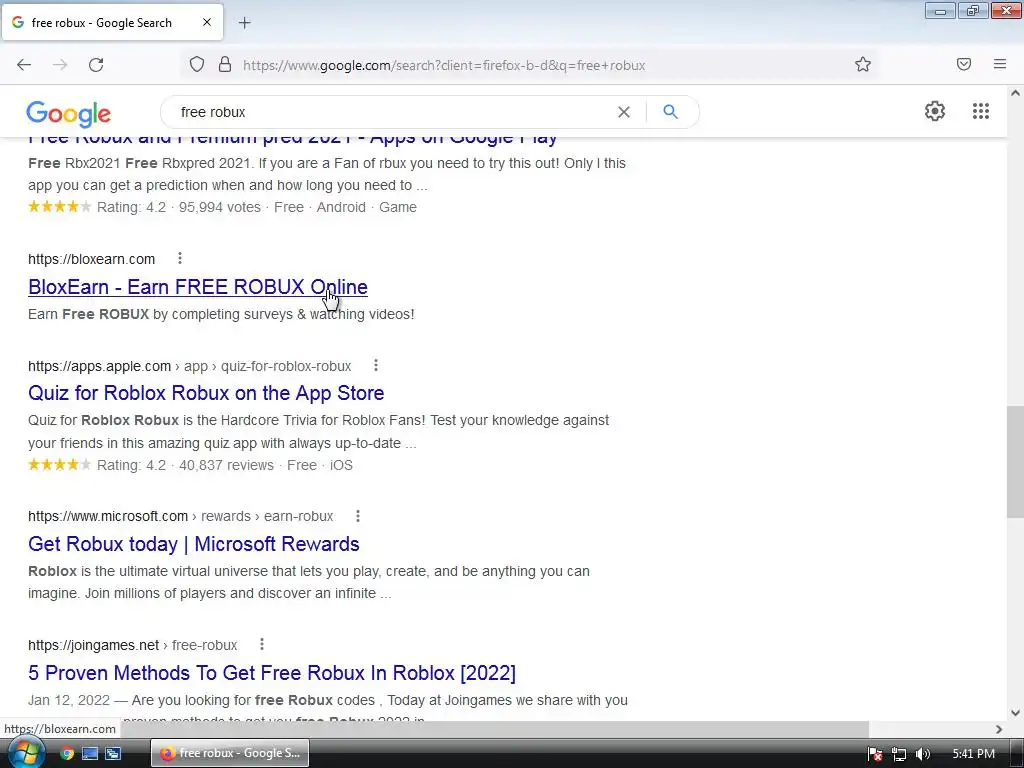Open the three-dot menu beside bloxearn.com
The height and width of the screenshot is (768, 1024).
coord(180,259)
